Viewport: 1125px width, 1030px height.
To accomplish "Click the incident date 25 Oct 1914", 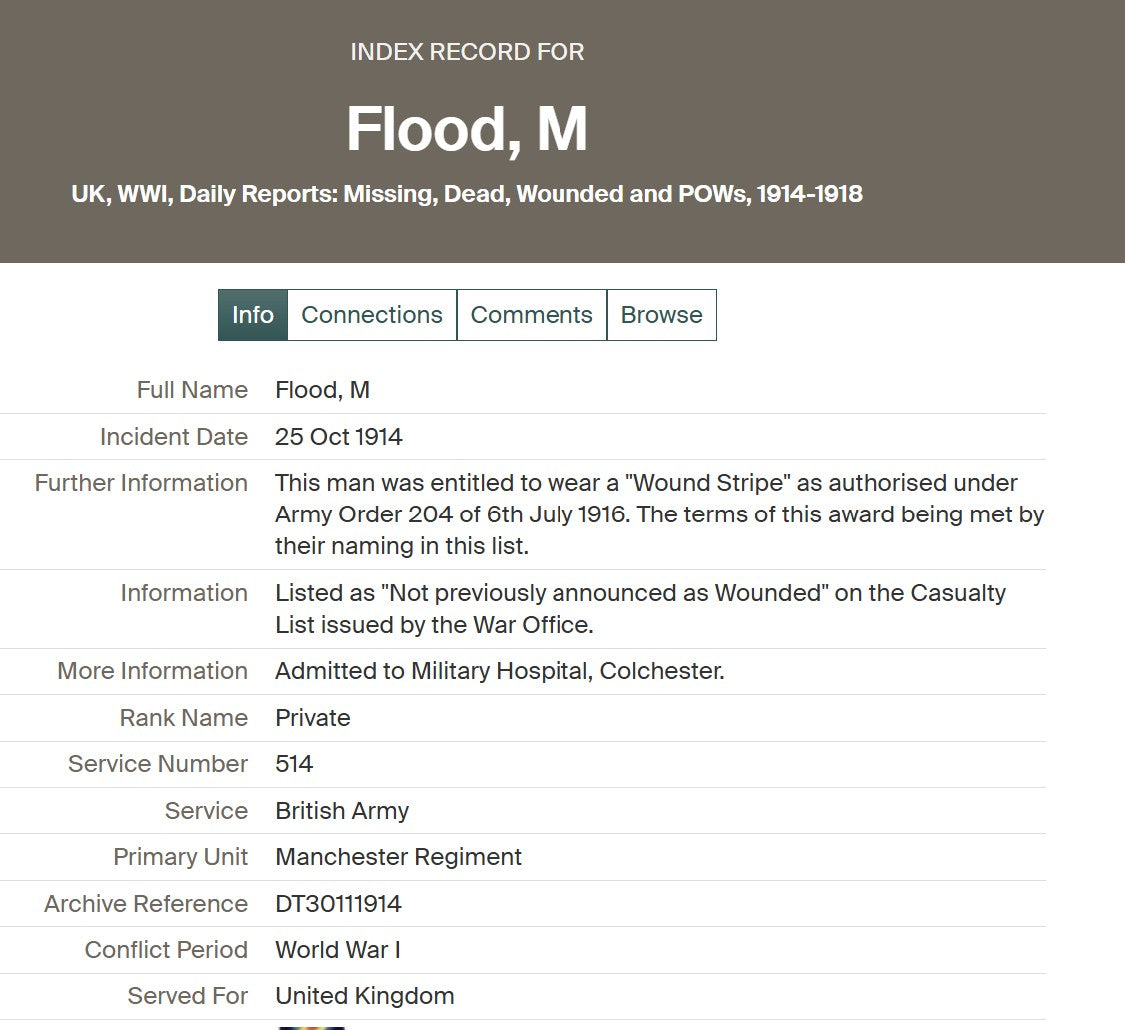I will click(x=339, y=437).
